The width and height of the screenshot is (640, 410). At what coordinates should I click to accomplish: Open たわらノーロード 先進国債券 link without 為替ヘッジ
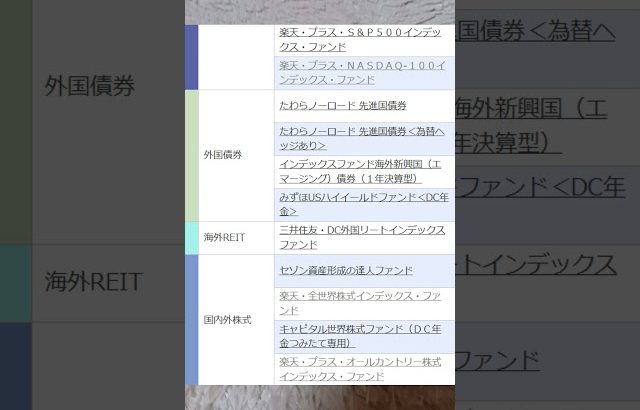tap(343, 106)
